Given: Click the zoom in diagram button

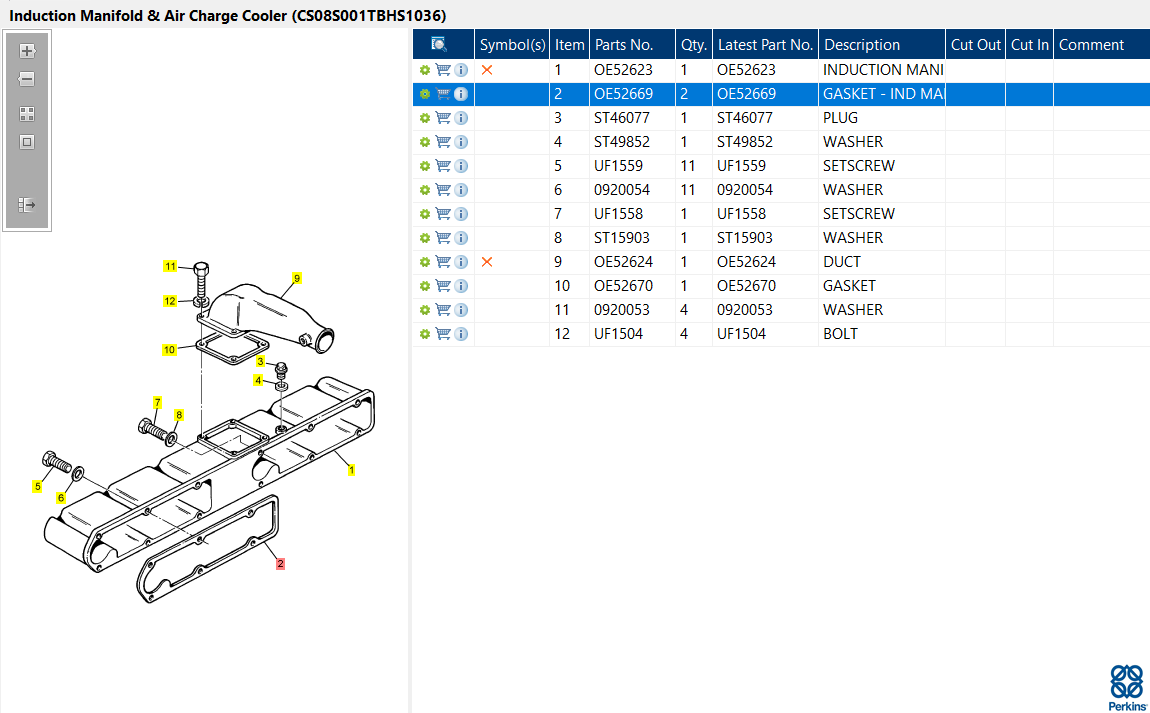Looking at the screenshot, I should 27,51.
